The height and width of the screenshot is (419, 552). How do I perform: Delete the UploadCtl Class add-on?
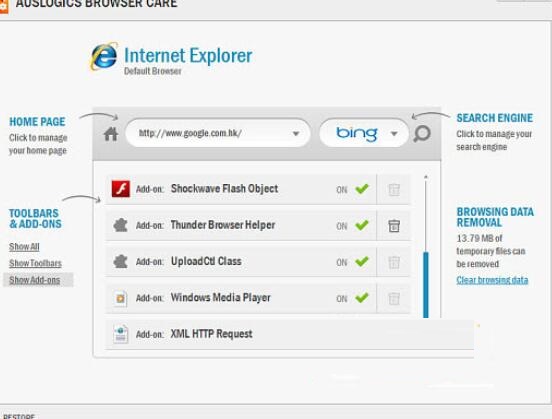click(x=394, y=262)
